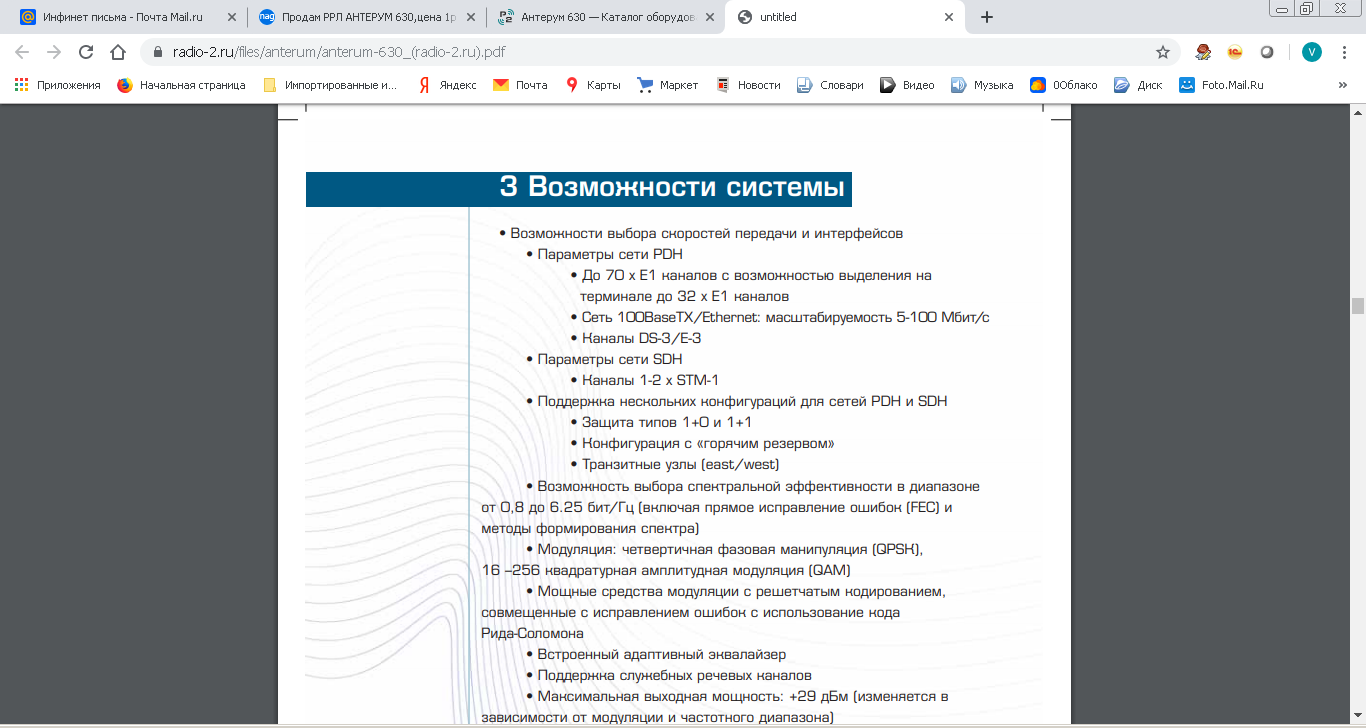Minimize the Chrome browser window
Viewport: 1366px width, 728px height.
click(x=1281, y=7)
